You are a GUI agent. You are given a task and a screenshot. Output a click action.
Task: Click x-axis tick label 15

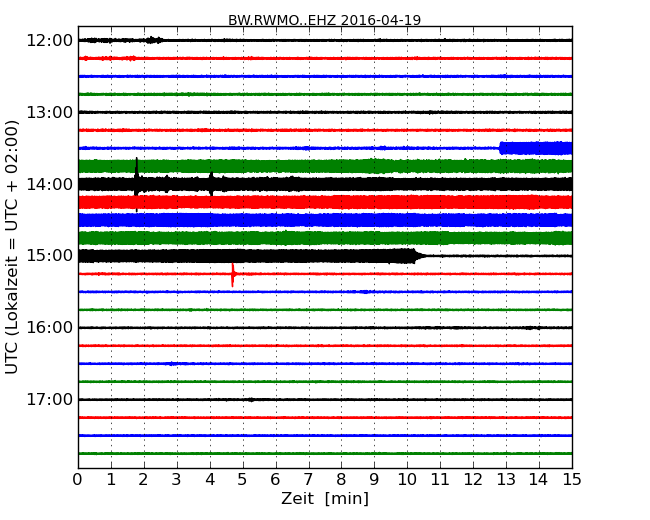pos(572,480)
